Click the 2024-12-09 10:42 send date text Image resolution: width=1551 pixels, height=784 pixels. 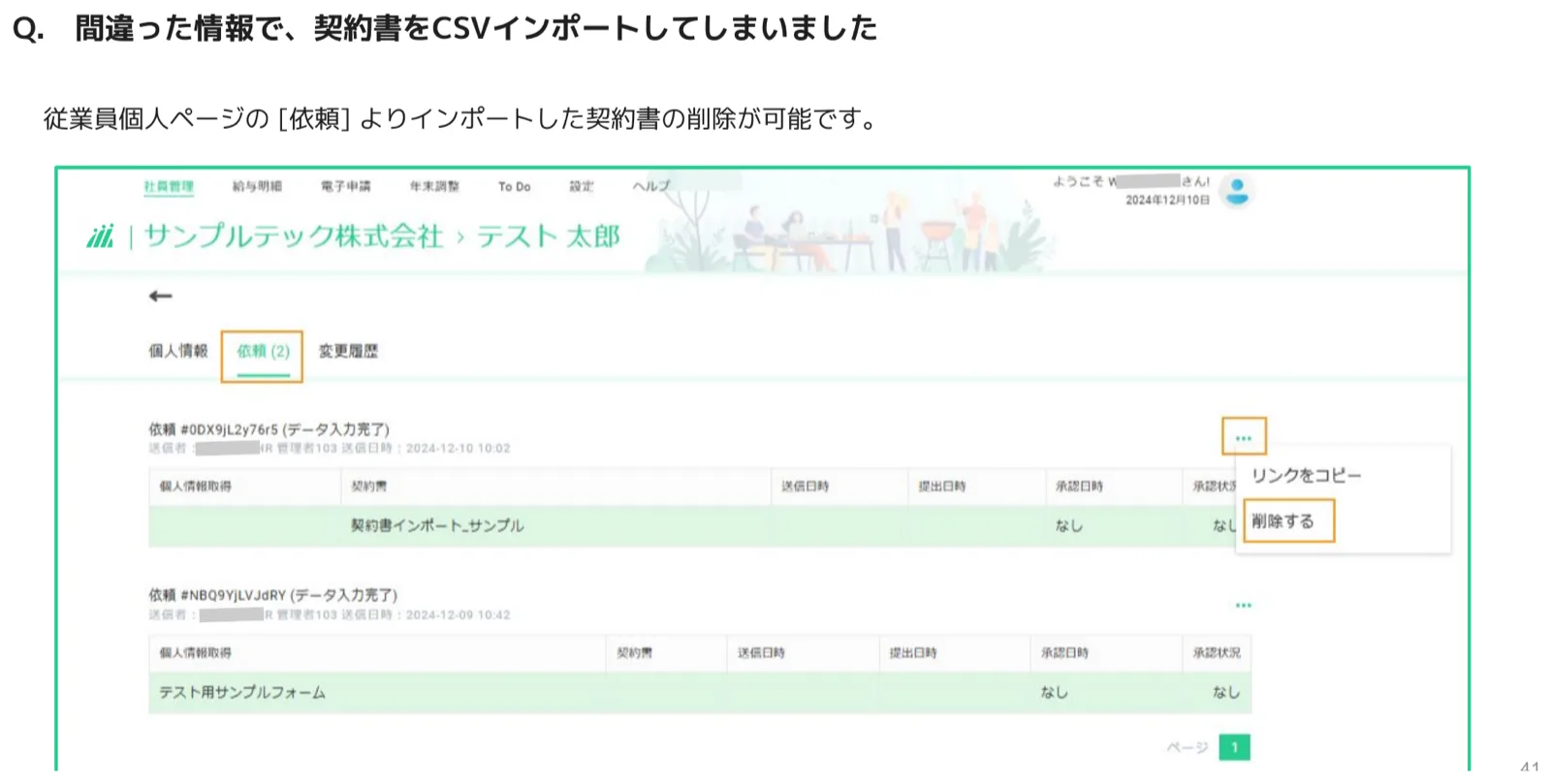point(458,615)
